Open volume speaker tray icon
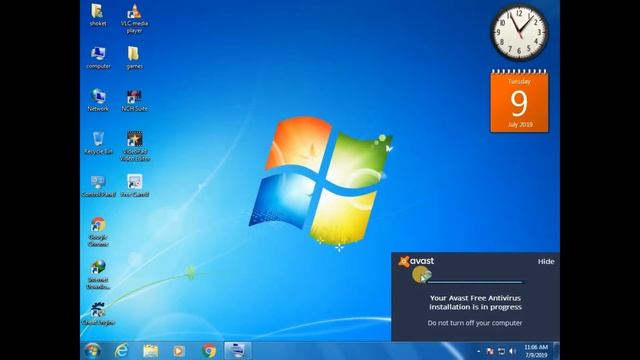The height and width of the screenshot is (360, 640). point(512,351)
